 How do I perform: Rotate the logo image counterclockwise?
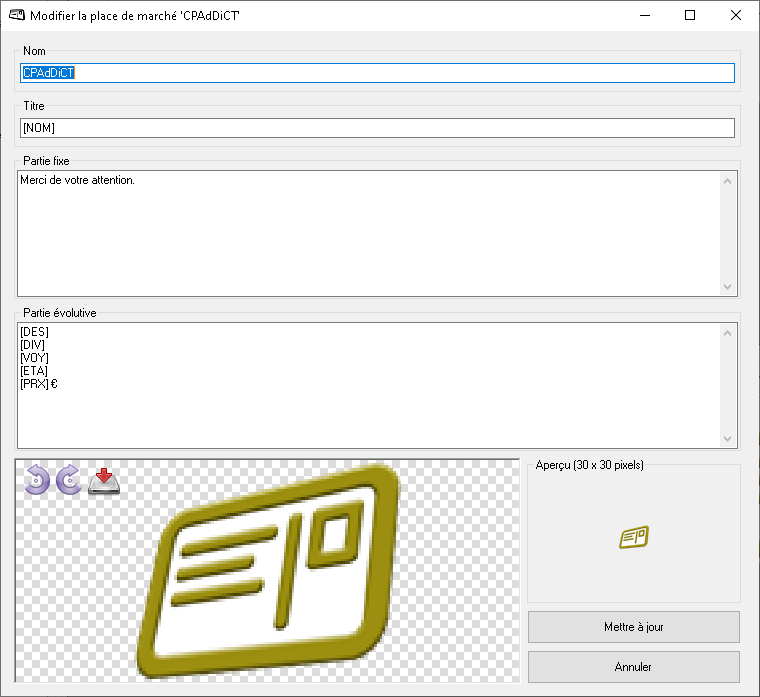(x=37, y=481)
